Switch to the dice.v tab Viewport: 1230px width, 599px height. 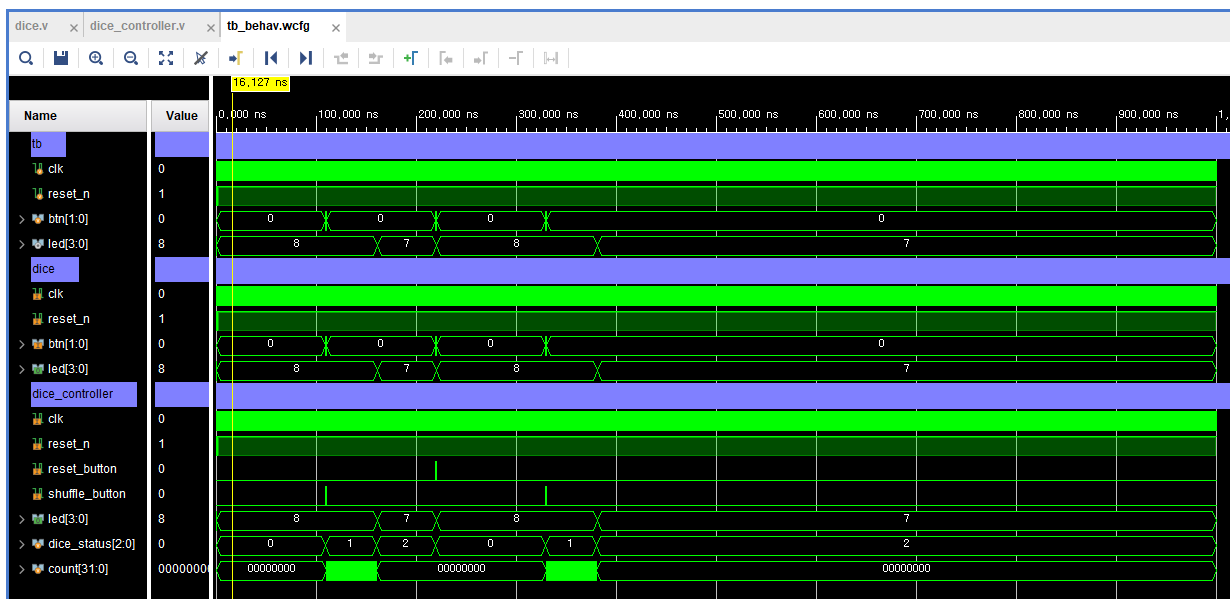click(x=32, y=26)
